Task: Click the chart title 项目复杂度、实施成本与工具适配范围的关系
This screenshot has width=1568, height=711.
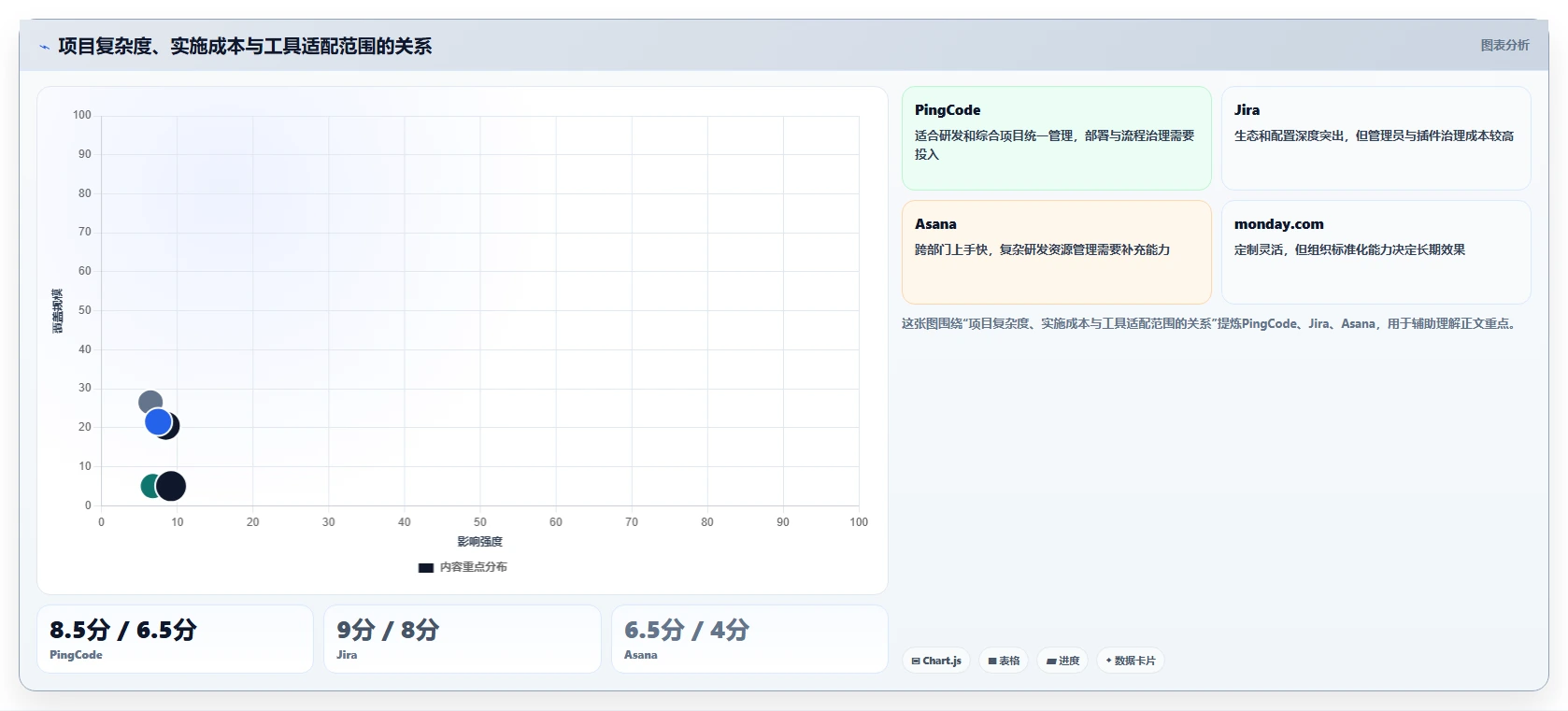Action: 245,46
